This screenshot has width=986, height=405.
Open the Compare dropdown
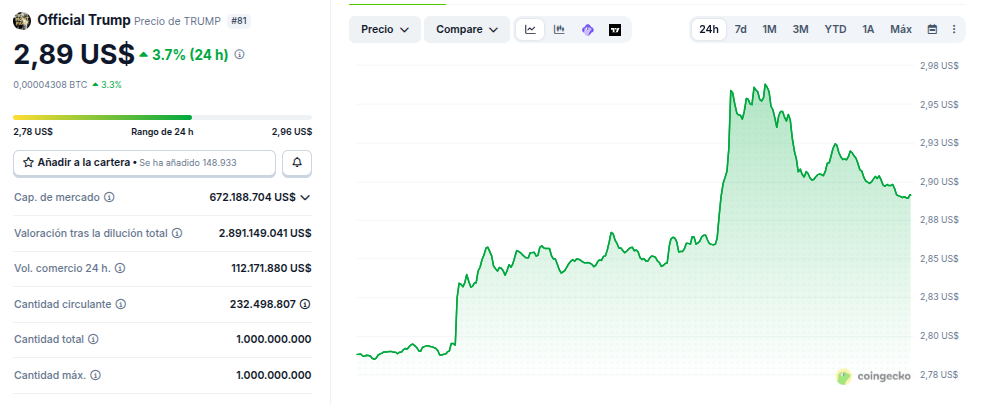(x=466, y=30)
